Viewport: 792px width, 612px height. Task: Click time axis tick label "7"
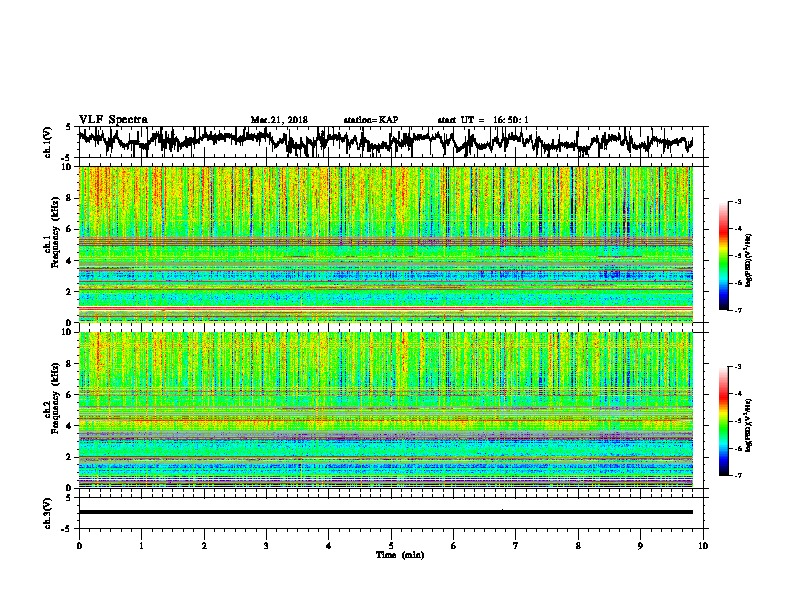click(516, 545)
